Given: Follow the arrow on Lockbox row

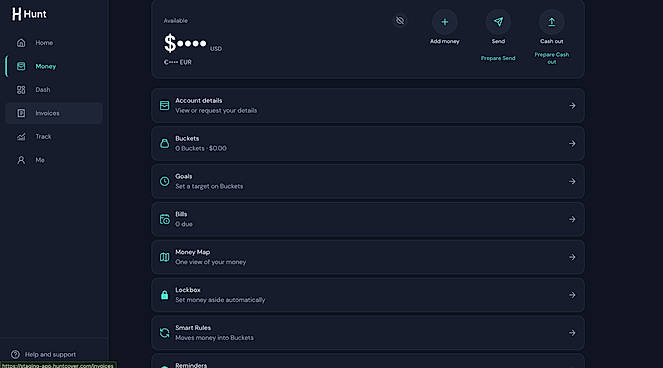Looking at the screenshot, I should pyautogui.click(x=572, y=295).
